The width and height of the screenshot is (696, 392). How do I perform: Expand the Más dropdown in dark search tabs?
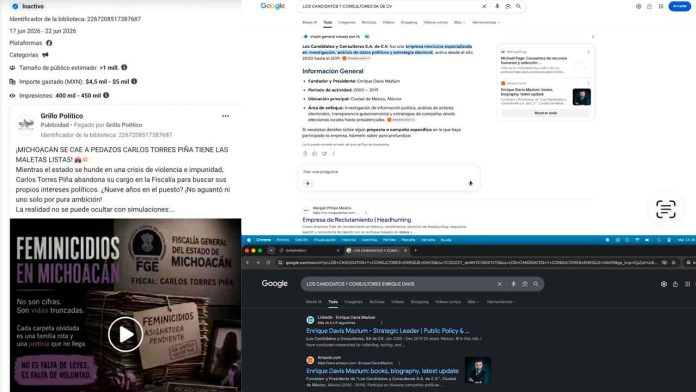(x=472, y=302)
